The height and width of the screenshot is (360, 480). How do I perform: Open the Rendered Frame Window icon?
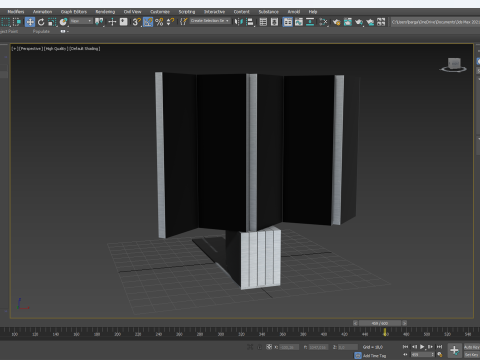point(348,22)
